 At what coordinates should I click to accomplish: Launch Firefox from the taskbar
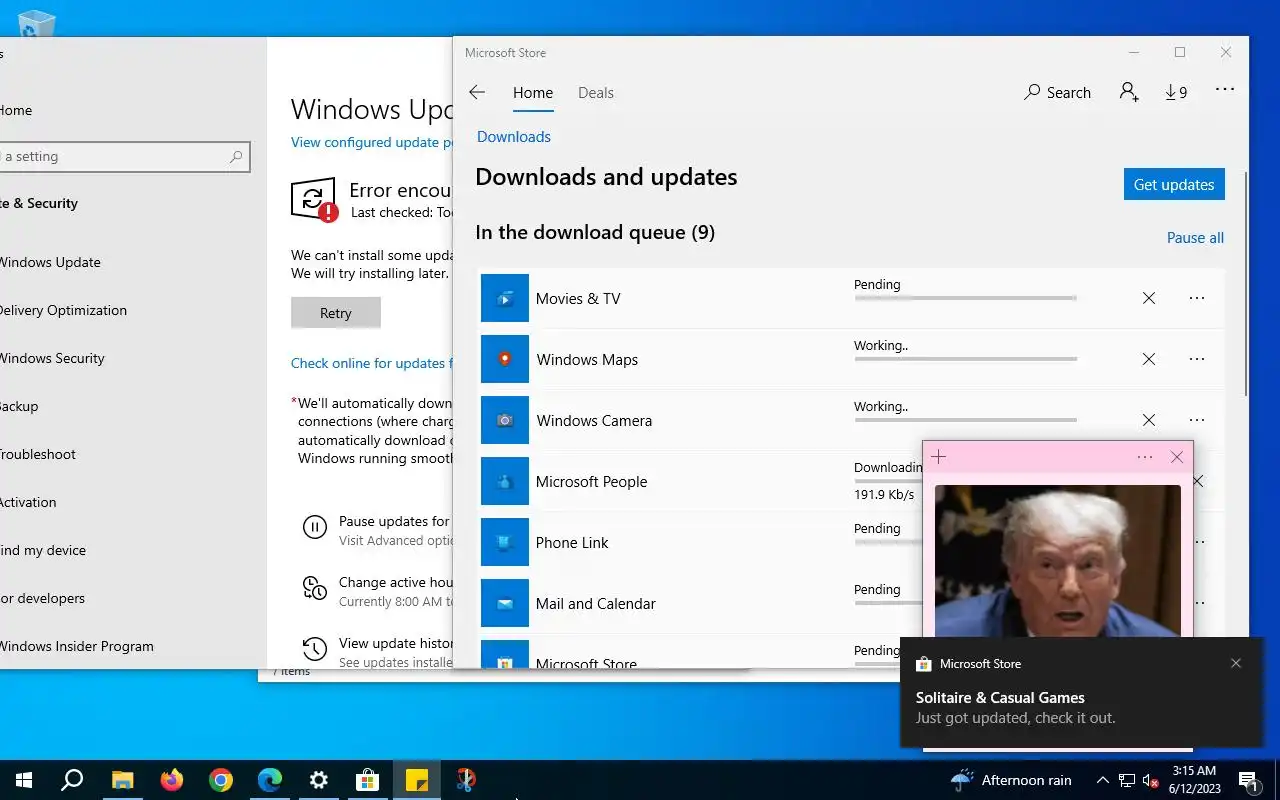point(171,780)
